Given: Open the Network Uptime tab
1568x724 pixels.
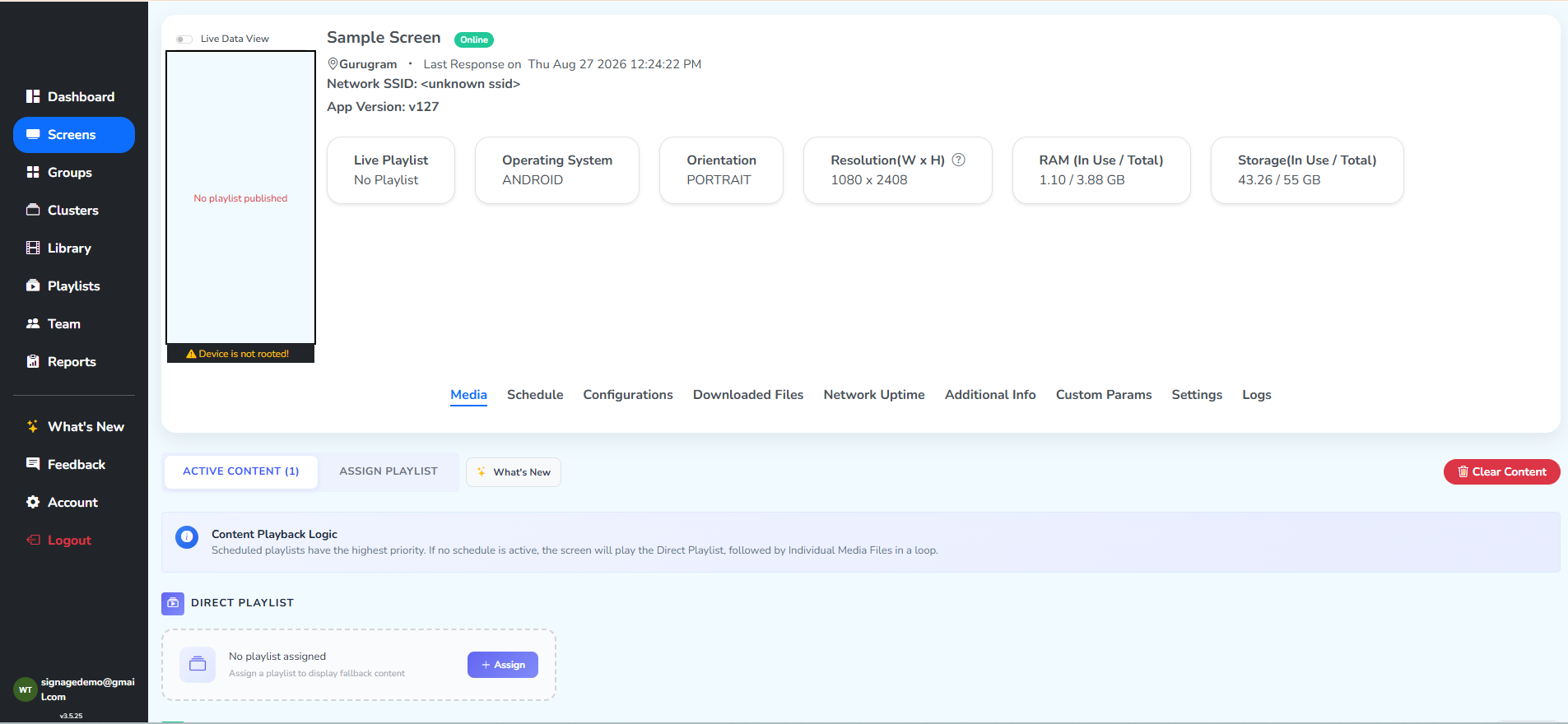Looking at the screenshot, I should 874,395.
